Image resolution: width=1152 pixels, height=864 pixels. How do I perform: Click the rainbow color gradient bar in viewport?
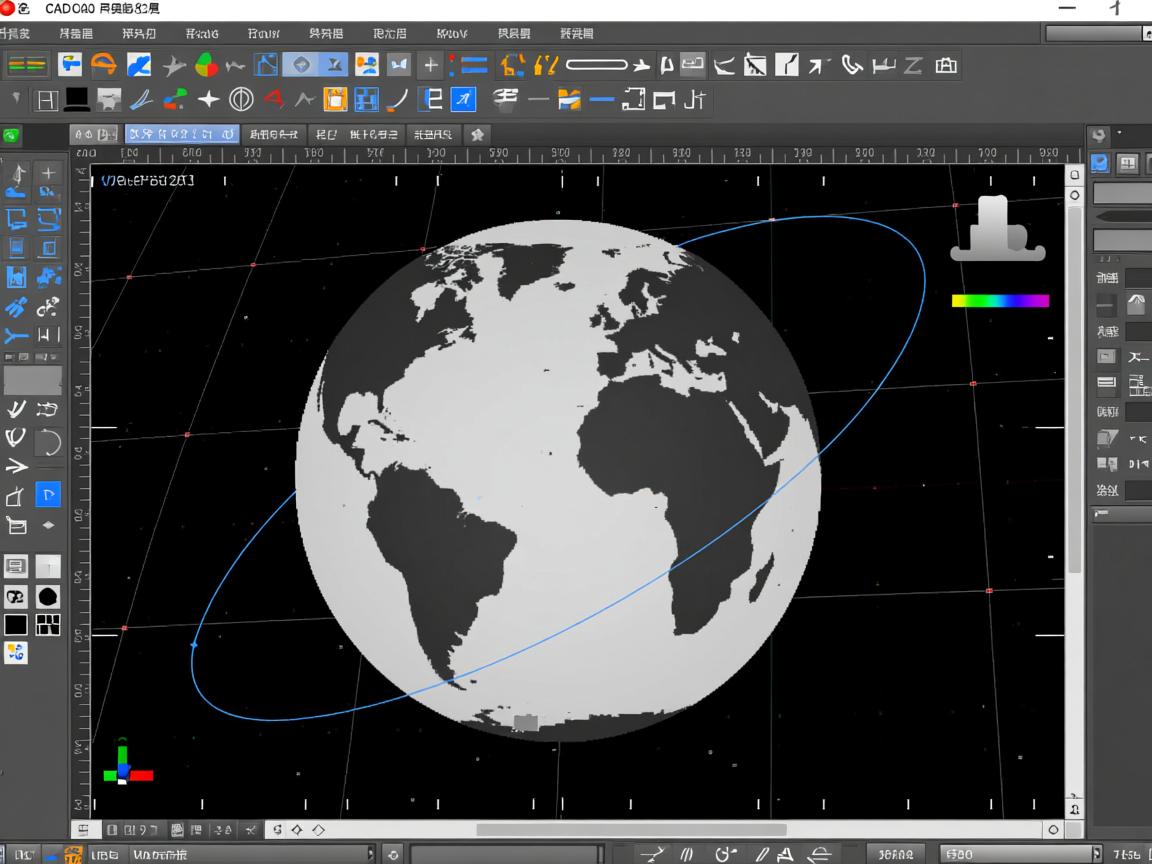(1000, 300)
